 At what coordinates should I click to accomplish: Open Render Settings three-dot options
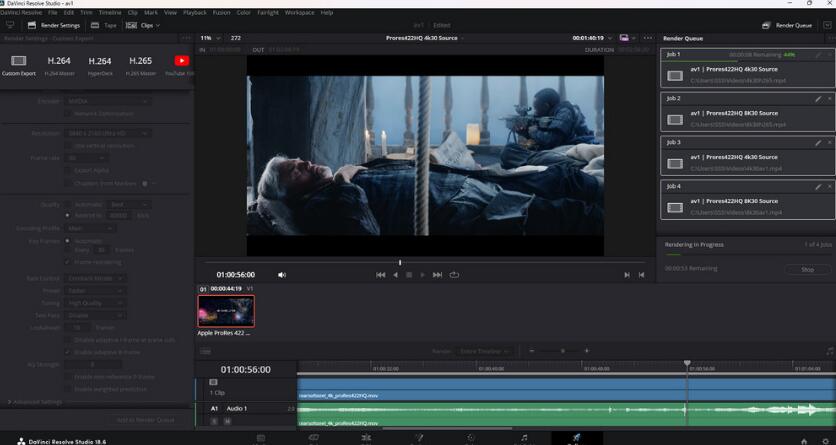coord(186,38)
